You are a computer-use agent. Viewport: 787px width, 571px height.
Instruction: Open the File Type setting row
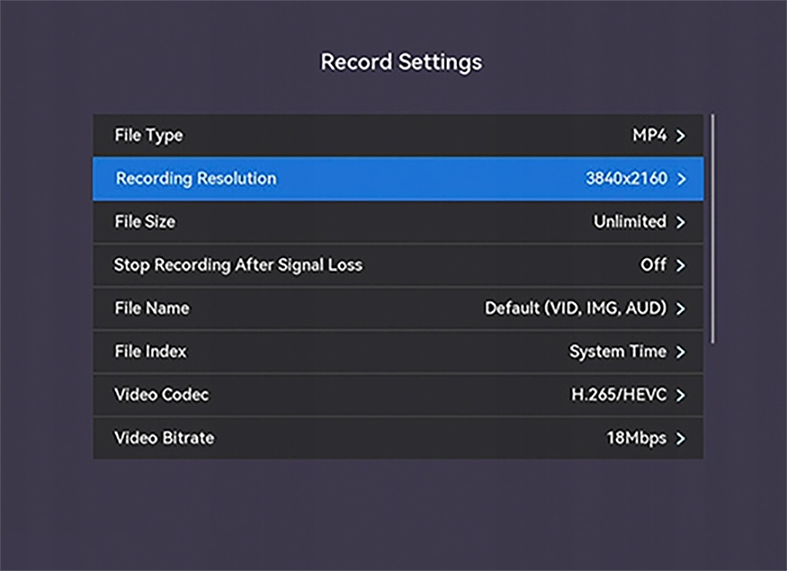coord(150,136)
